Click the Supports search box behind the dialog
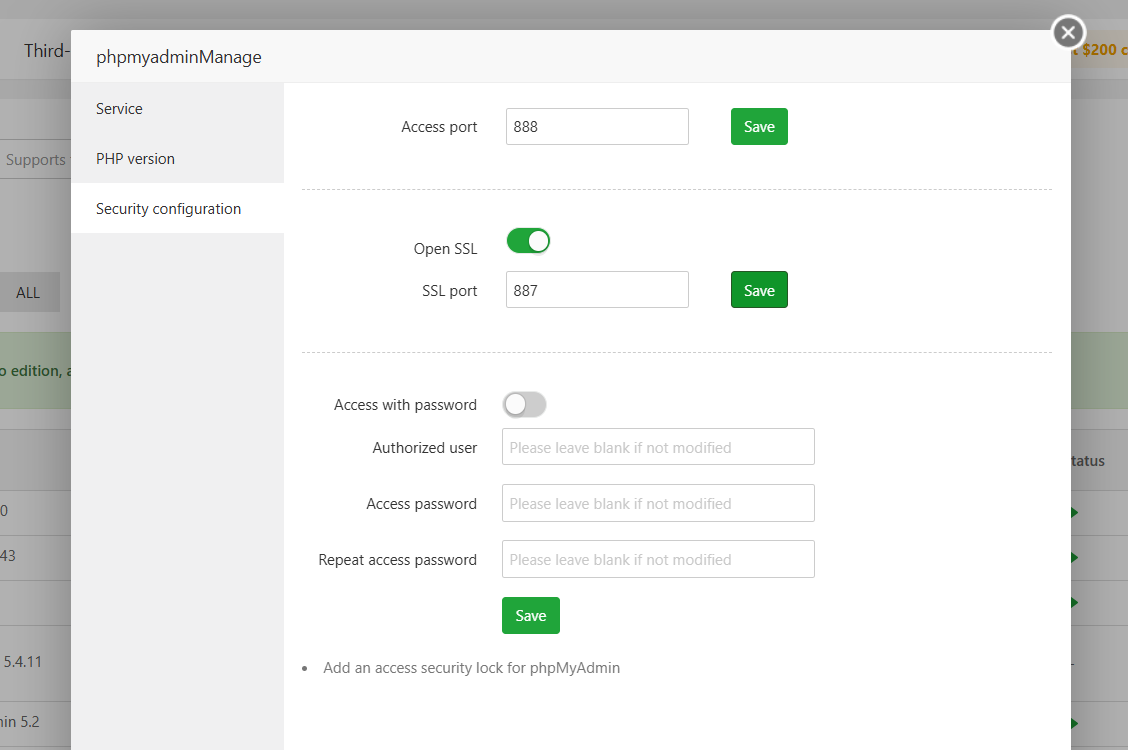Viewport: 1128px width, 750px height. click(x=35, y=160)
